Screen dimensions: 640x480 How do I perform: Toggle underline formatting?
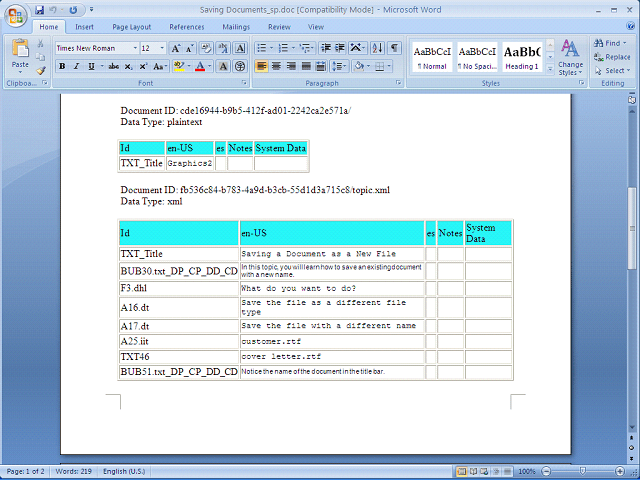click(91, 66)
